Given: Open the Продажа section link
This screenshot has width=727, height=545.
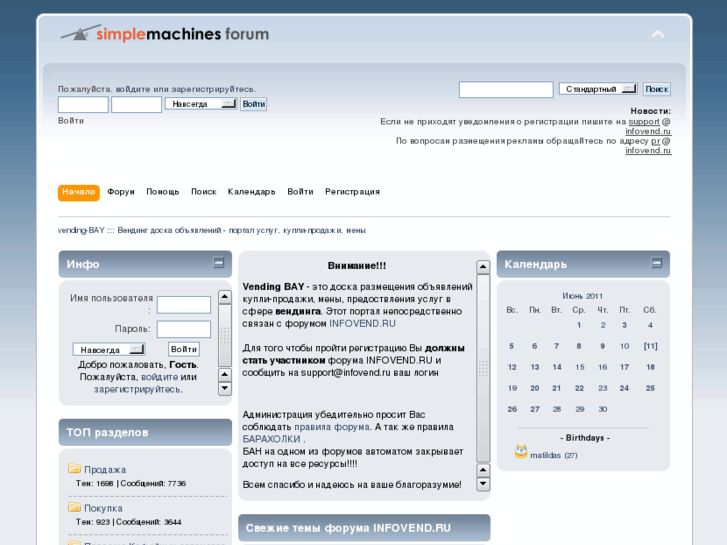Looking at the screenshot, I should click(x=105, y=469).
